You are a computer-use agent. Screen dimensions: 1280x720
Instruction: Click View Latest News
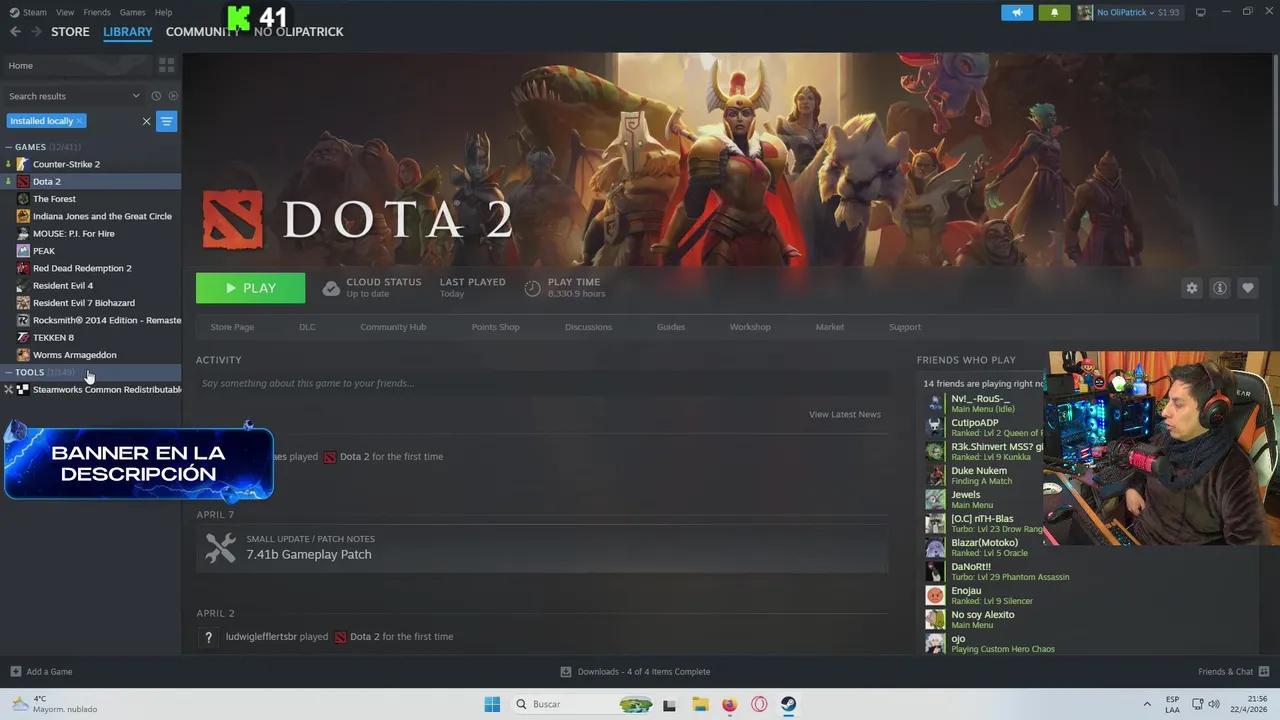tap(845, 414)
